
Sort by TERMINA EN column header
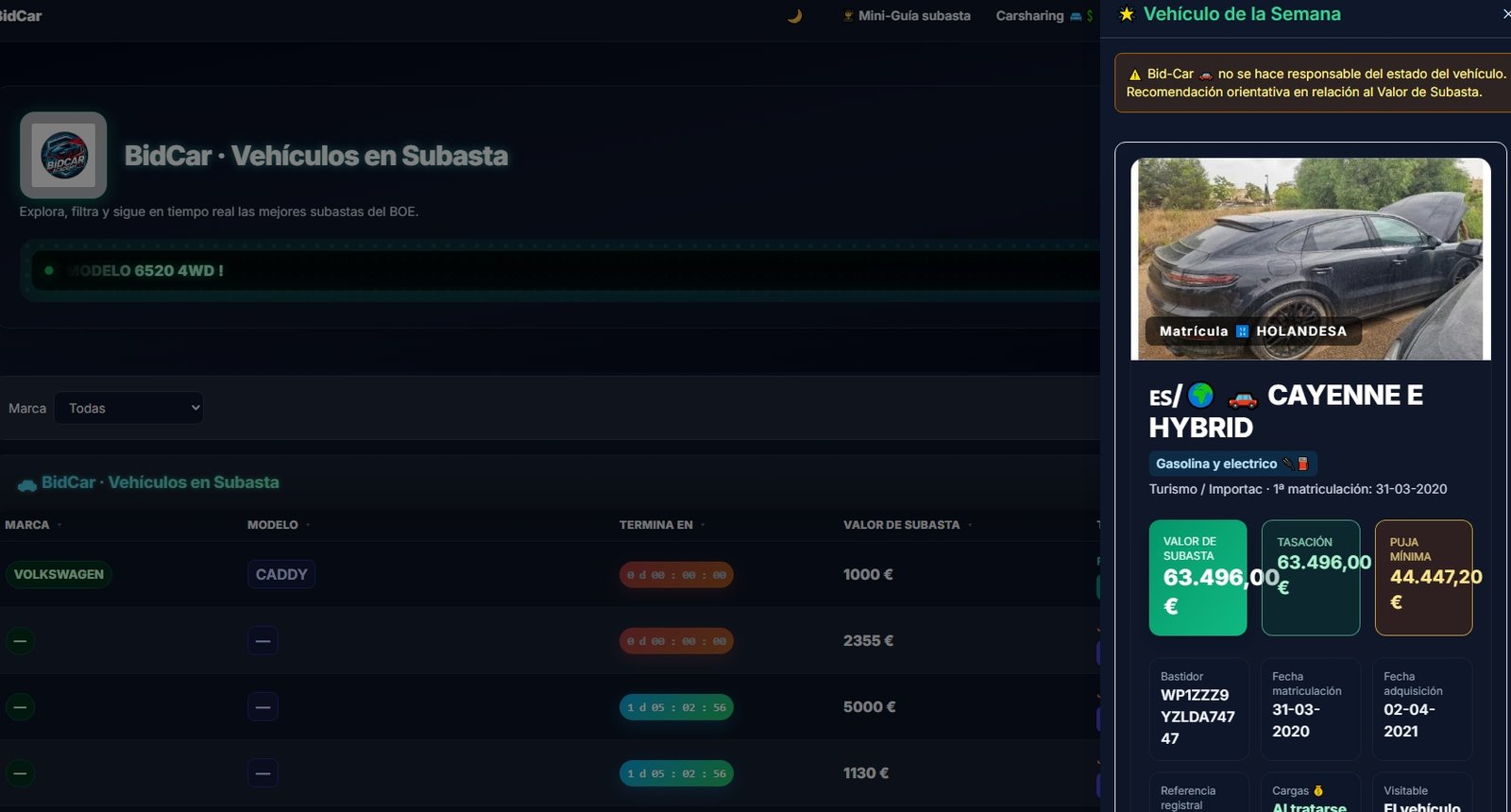[656, 525]
